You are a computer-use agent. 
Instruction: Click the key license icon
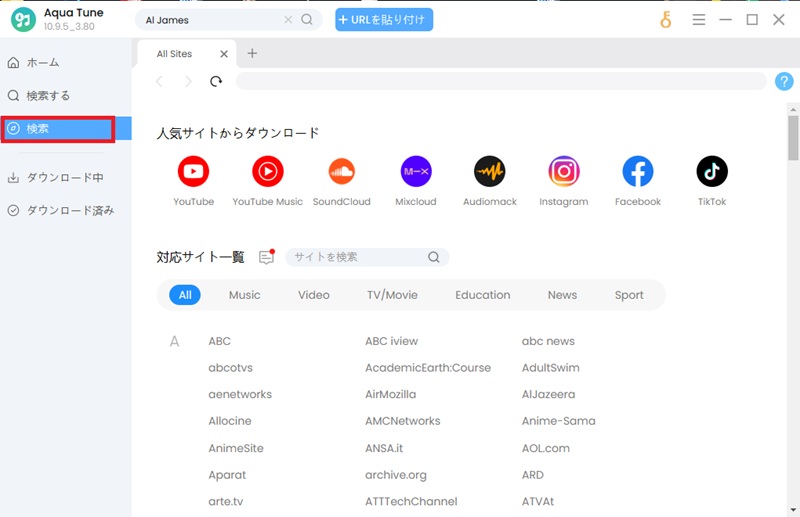point(665,20)
